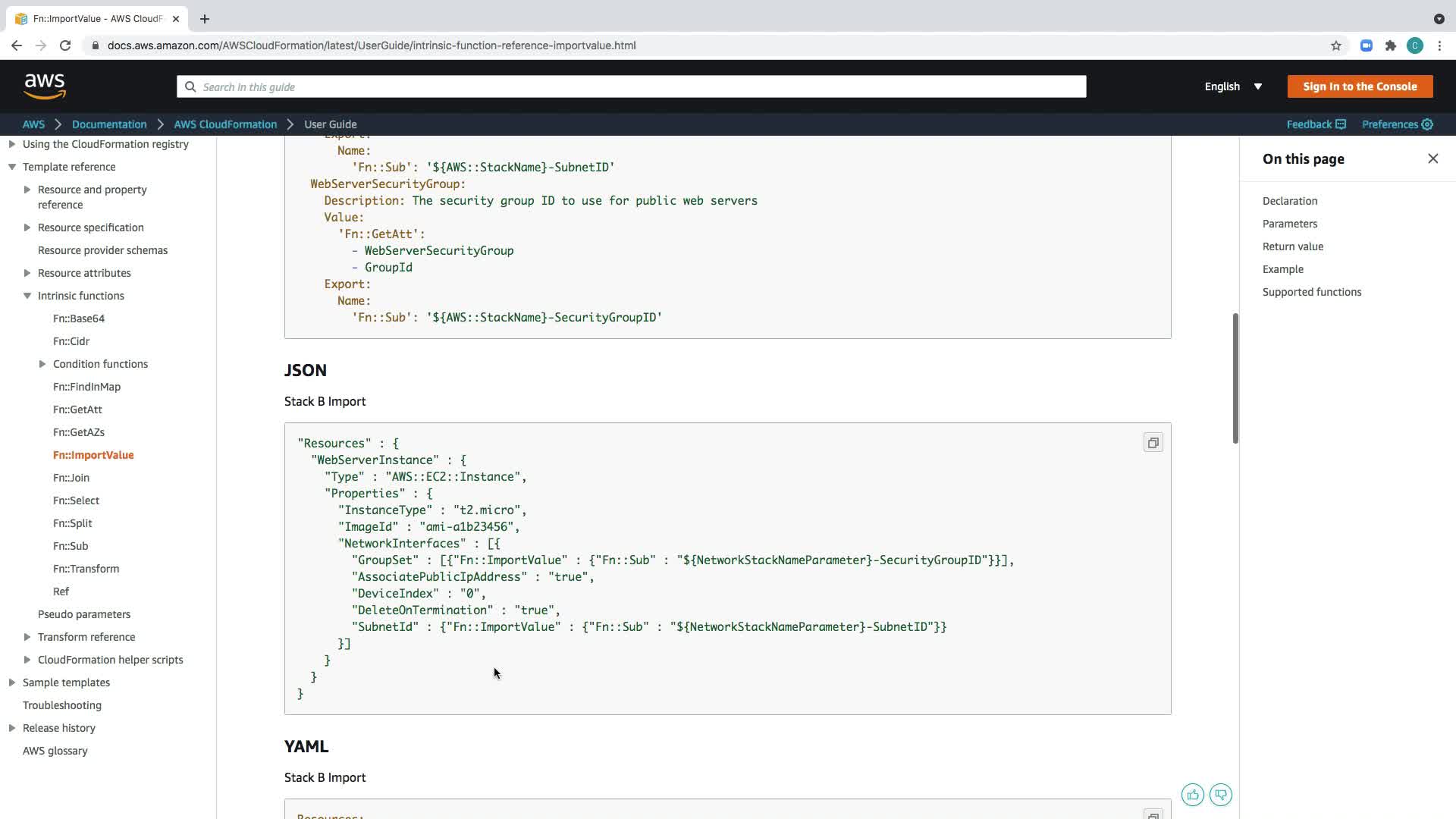Bookmark this page with star icon
The width and height of the screenshot is (1456, 819).
pos(1335,45)
